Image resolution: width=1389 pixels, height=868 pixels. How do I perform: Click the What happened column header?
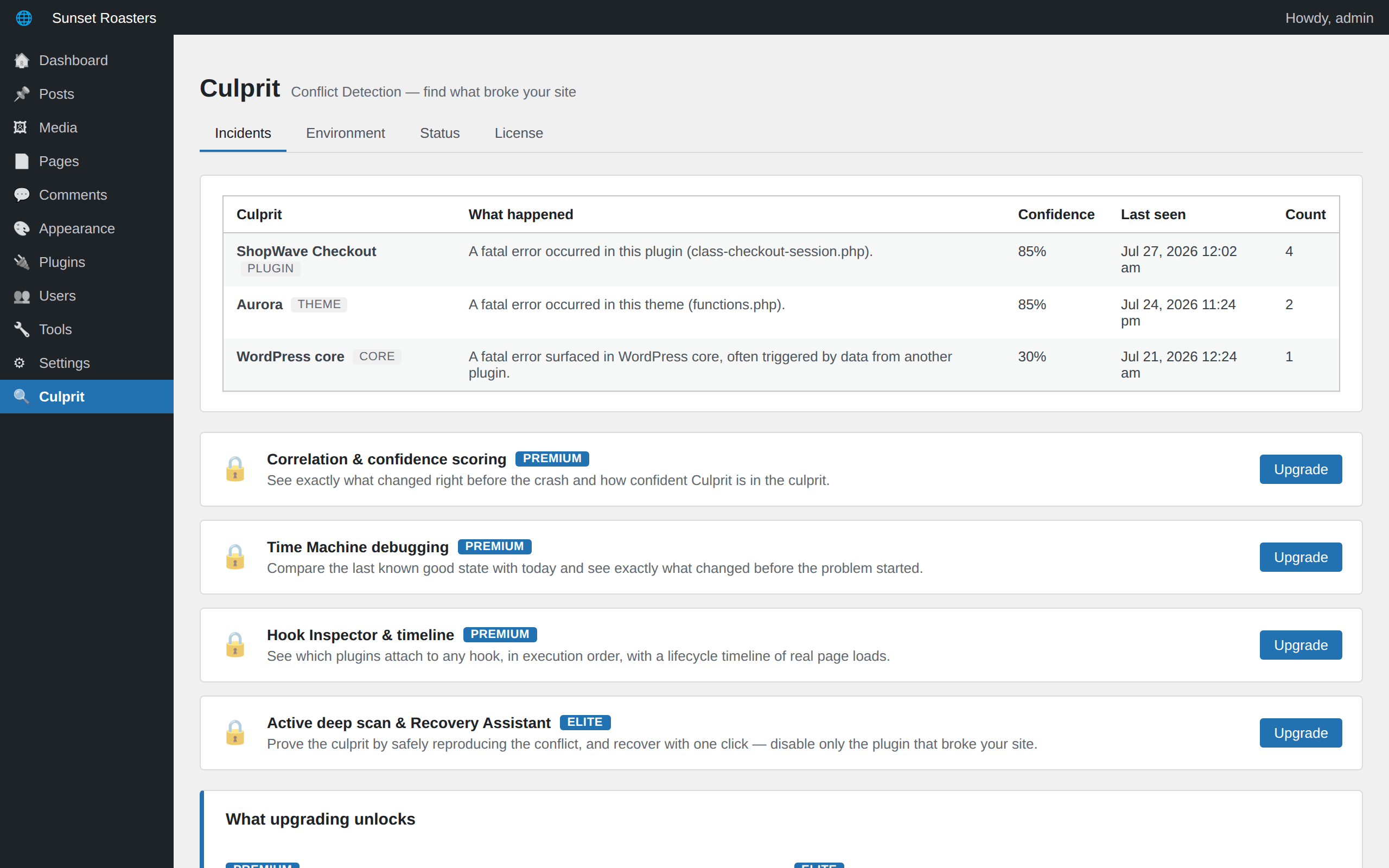click(x=520, y=215)
